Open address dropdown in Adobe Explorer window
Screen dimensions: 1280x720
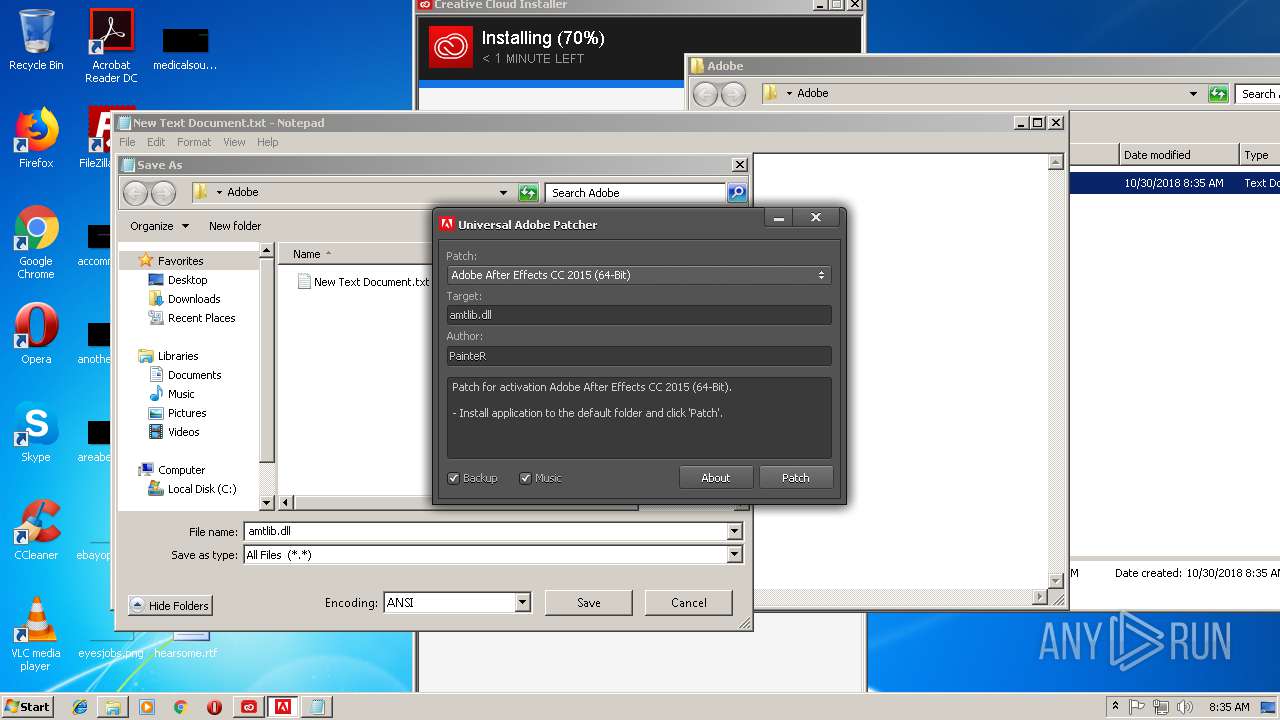(1193, 94)
